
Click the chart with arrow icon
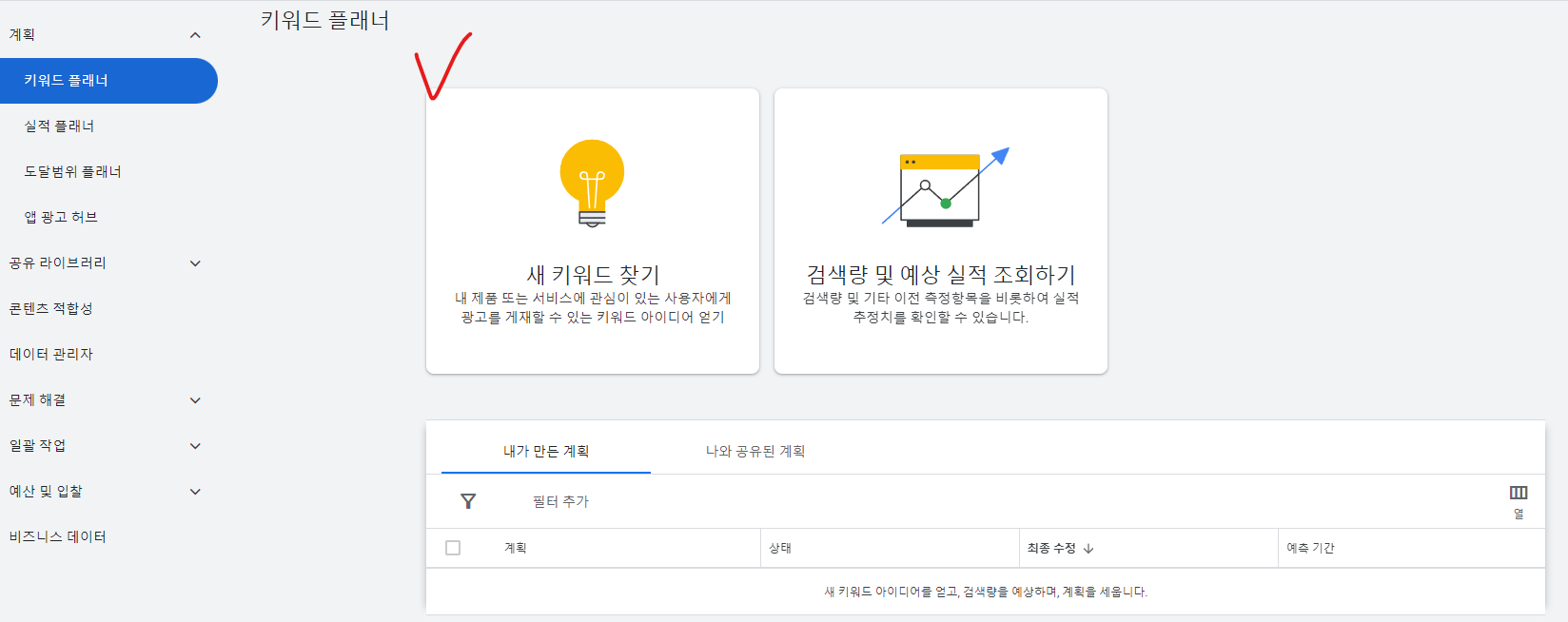tap(942, 187)
